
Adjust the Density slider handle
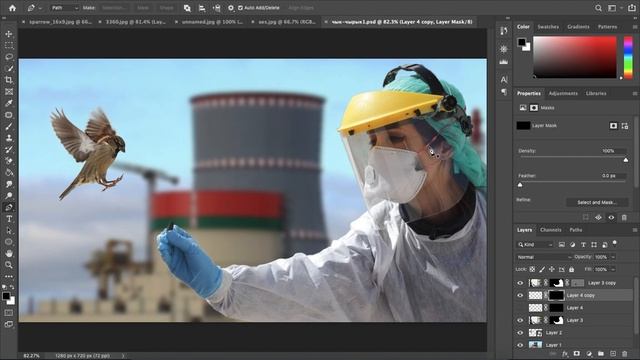[x=626, y=160]
